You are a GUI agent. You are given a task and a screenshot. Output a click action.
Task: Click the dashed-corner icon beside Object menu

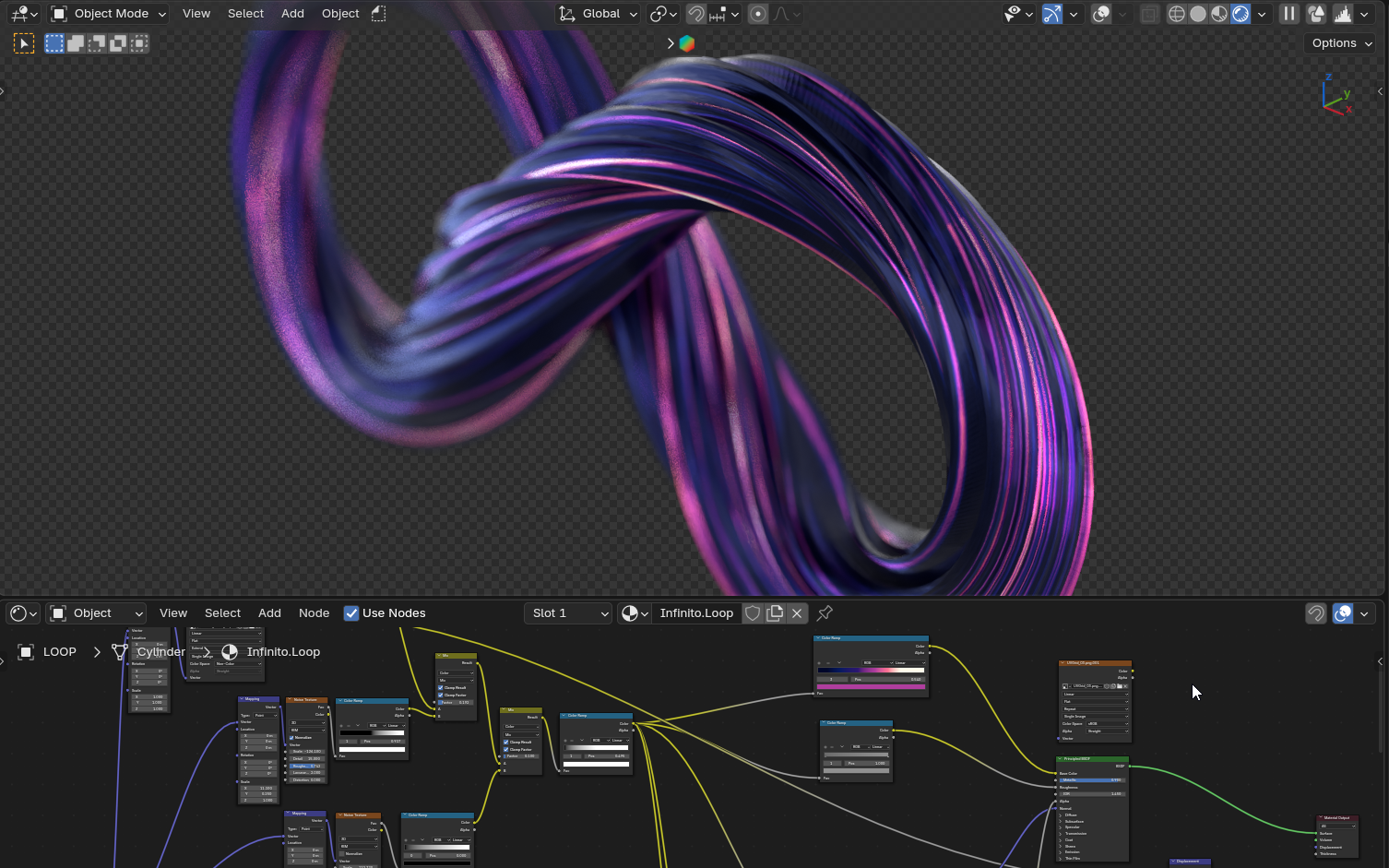click(x=379, y=14)
